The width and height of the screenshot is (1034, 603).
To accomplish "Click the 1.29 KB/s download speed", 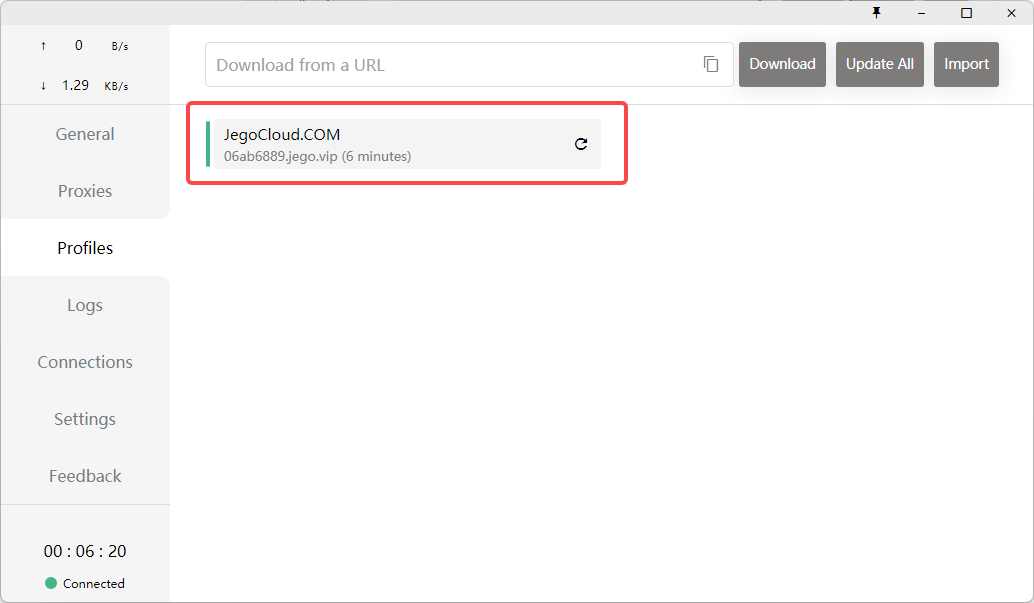I will coord(85,85).
